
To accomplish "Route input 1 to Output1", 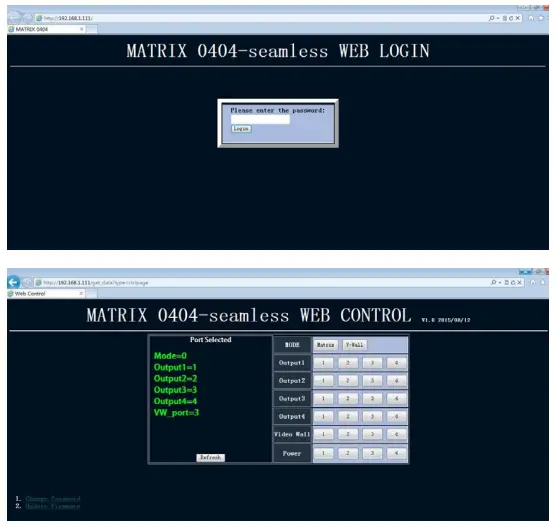I will click(x=323, y=363).
